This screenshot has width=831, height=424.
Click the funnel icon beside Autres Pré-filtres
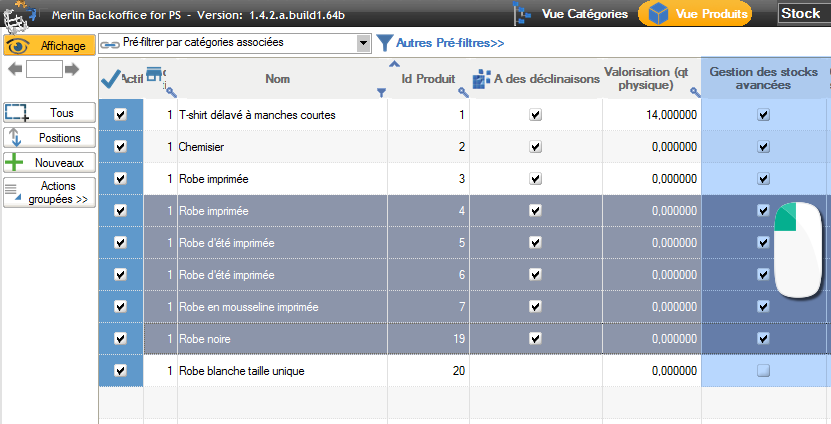384,43
